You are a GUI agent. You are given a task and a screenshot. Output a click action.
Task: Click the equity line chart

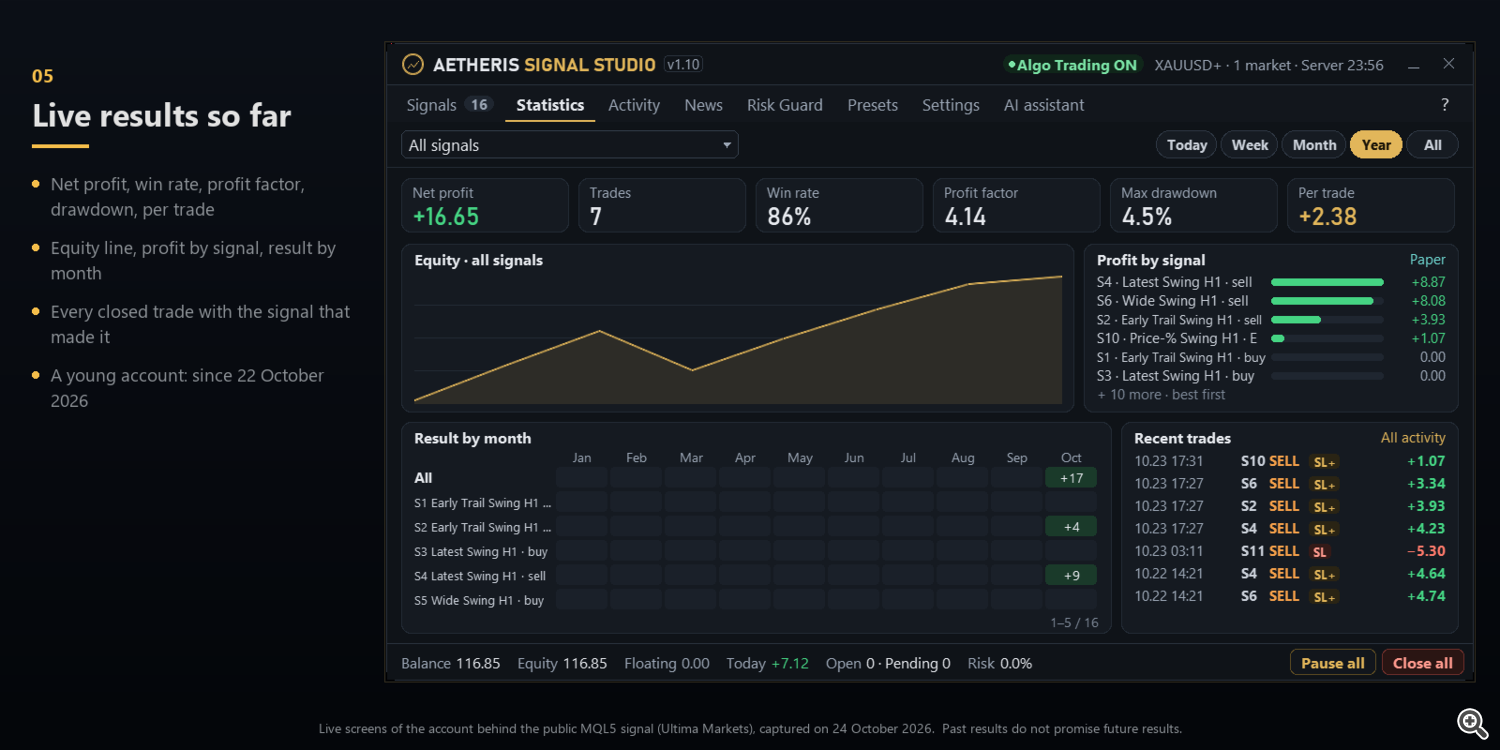738,339
